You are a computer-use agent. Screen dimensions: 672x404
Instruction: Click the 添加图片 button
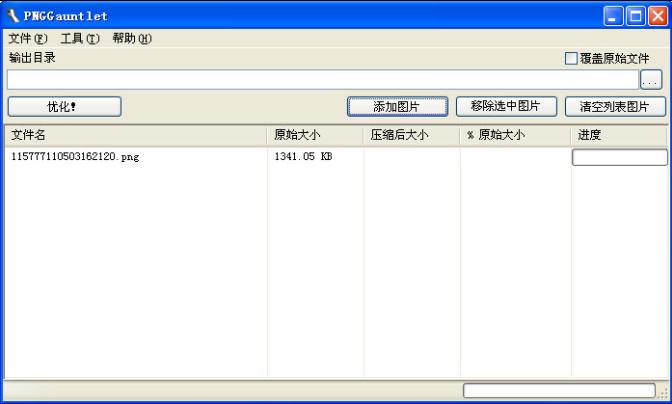[397, 106]
